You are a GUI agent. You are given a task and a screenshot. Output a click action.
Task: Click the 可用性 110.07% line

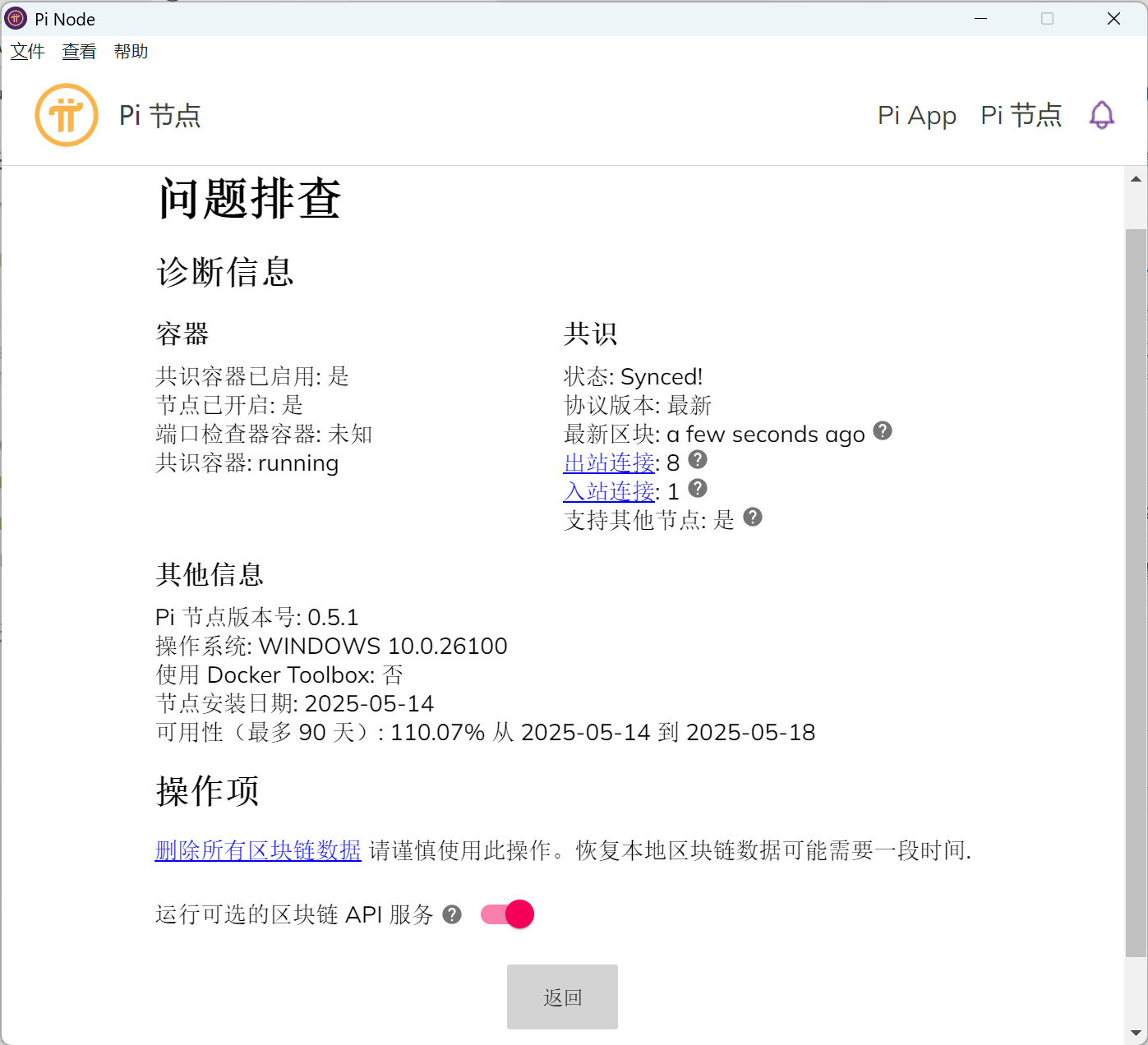(x=486, y=733)
